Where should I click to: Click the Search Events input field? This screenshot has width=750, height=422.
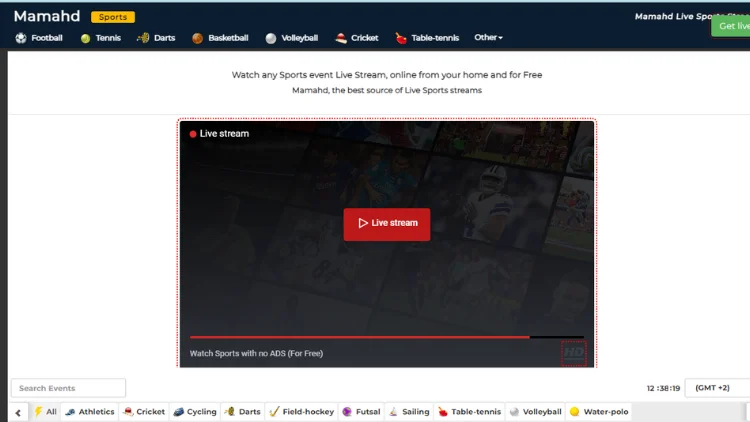pos(68,388)
